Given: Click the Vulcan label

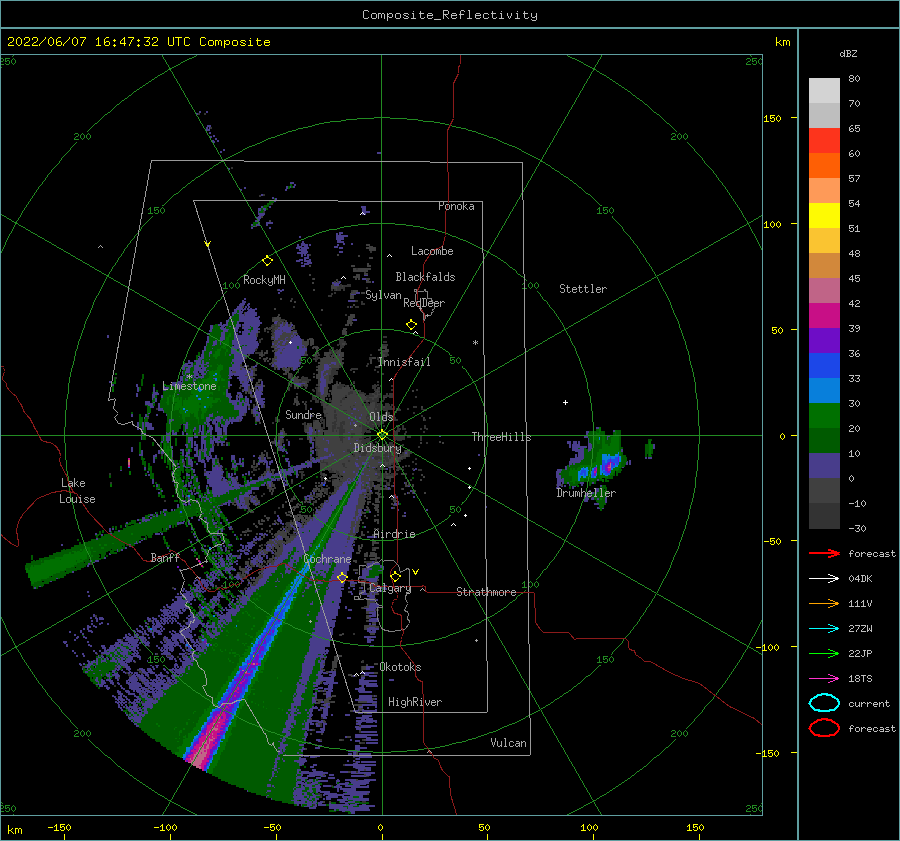Looking at the screenshot, I should coord(509,743).
